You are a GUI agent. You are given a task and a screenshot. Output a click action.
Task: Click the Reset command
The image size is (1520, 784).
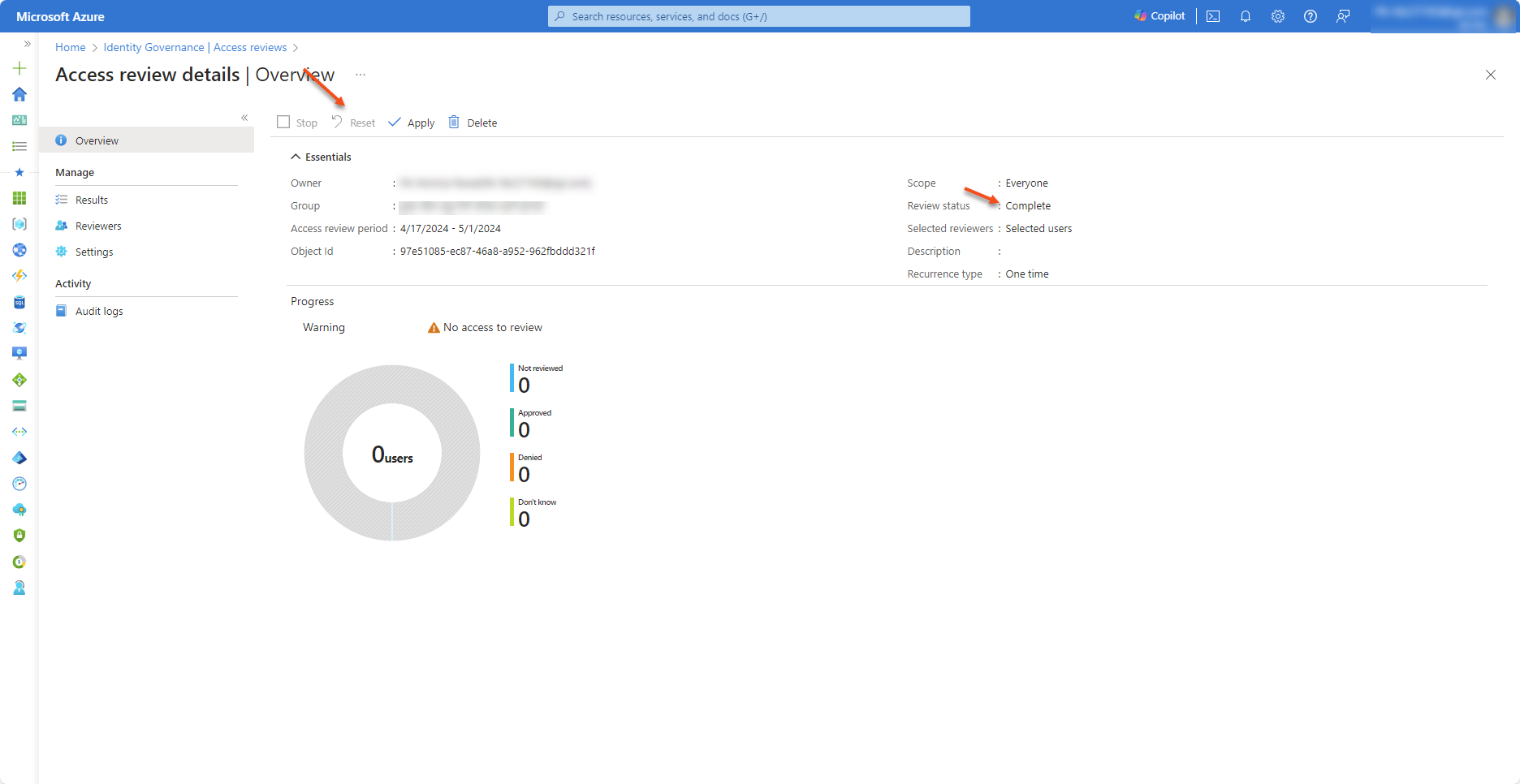pyautogui.click(x=353, y=123)
